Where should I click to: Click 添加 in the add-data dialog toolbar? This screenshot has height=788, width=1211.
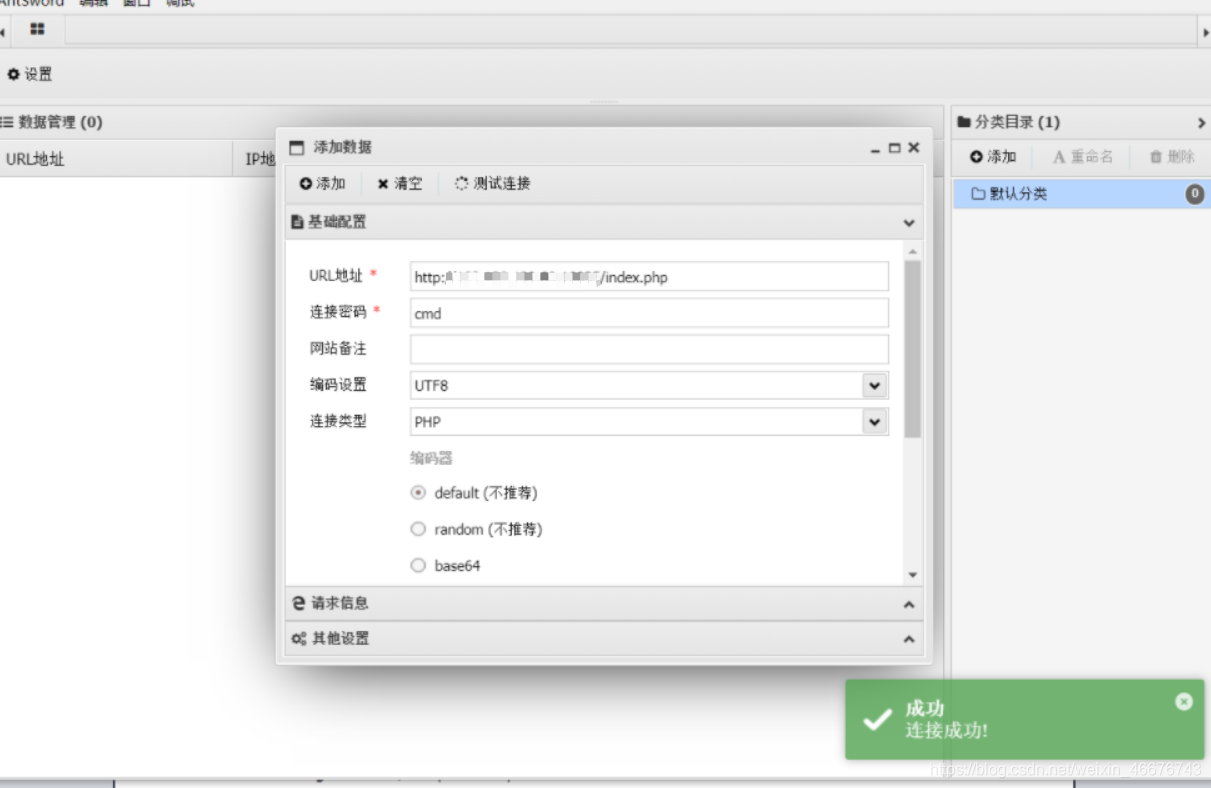(322, 184)
